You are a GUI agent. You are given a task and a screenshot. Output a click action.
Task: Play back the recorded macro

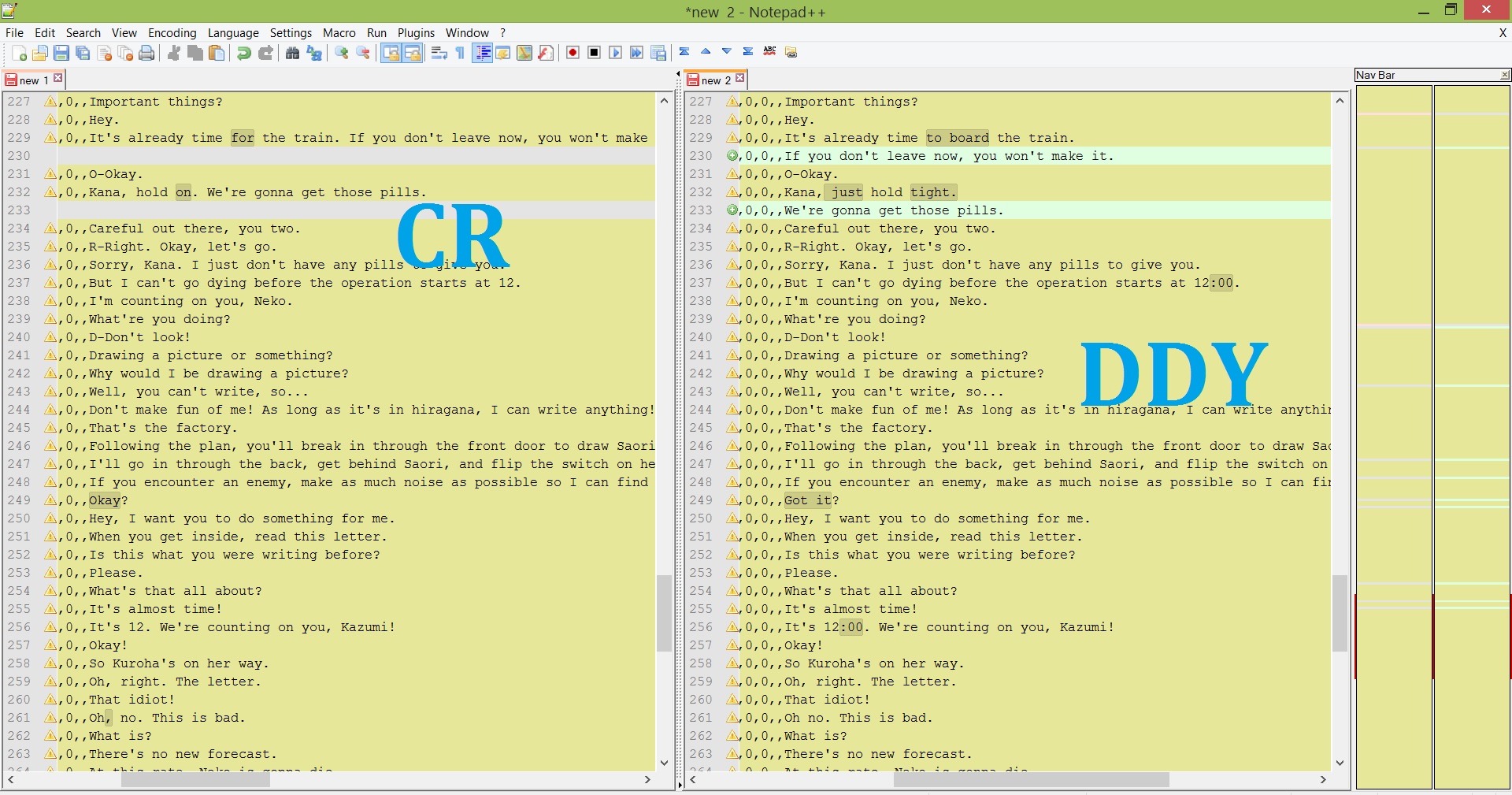tap(616, 53)
